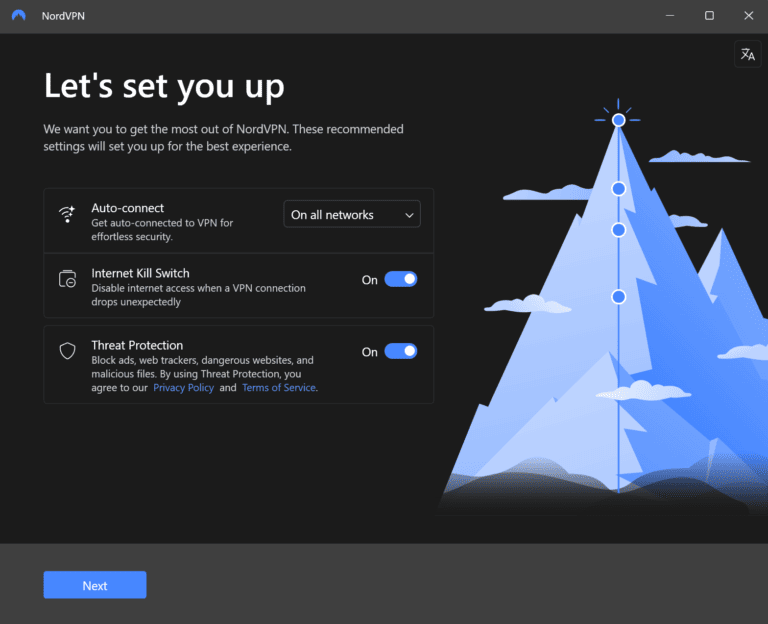
Task: Click the lowest progress dot on mountain
Action: (x=618, y=296)
